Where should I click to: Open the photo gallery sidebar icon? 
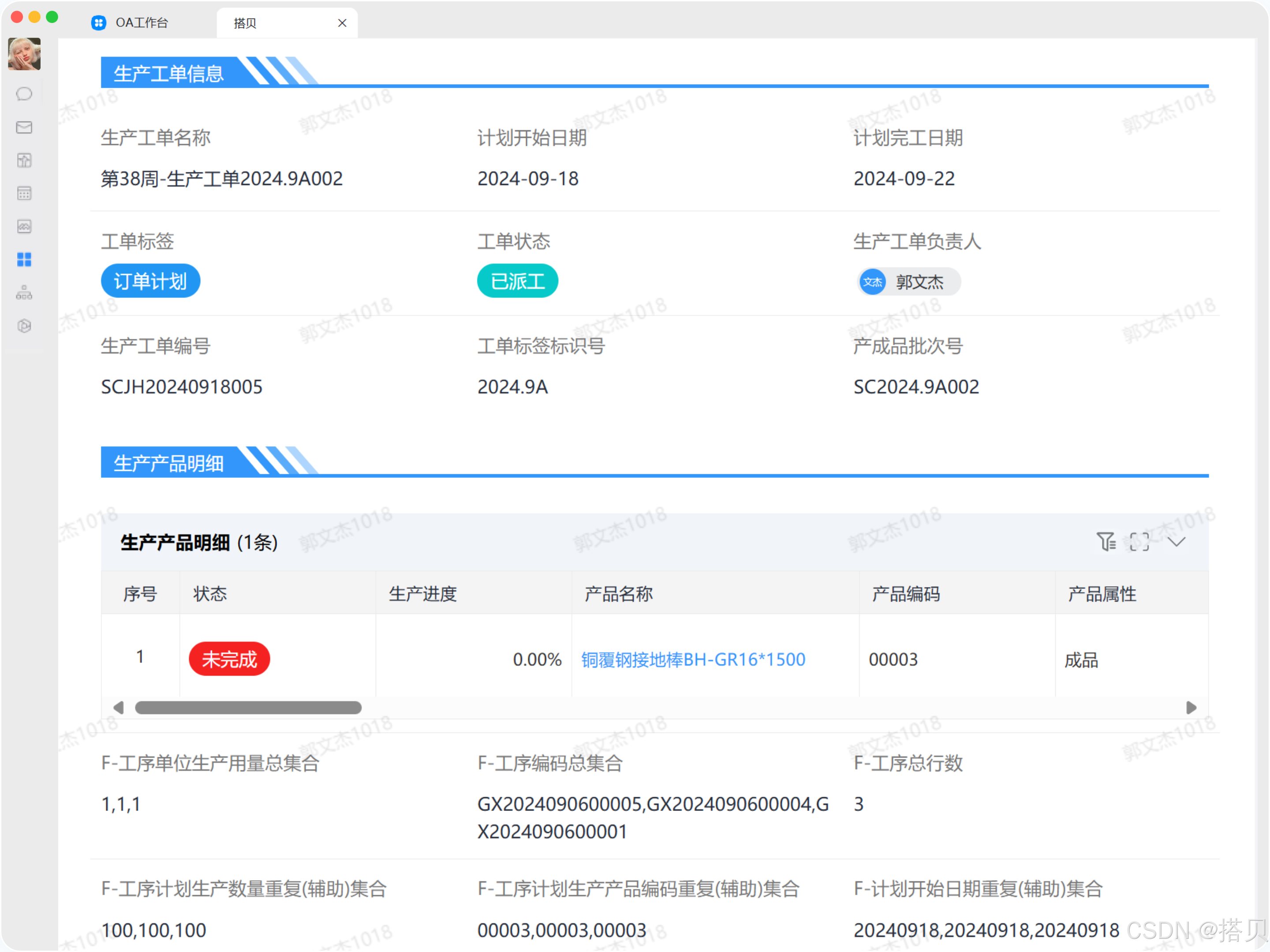[24, 227]
